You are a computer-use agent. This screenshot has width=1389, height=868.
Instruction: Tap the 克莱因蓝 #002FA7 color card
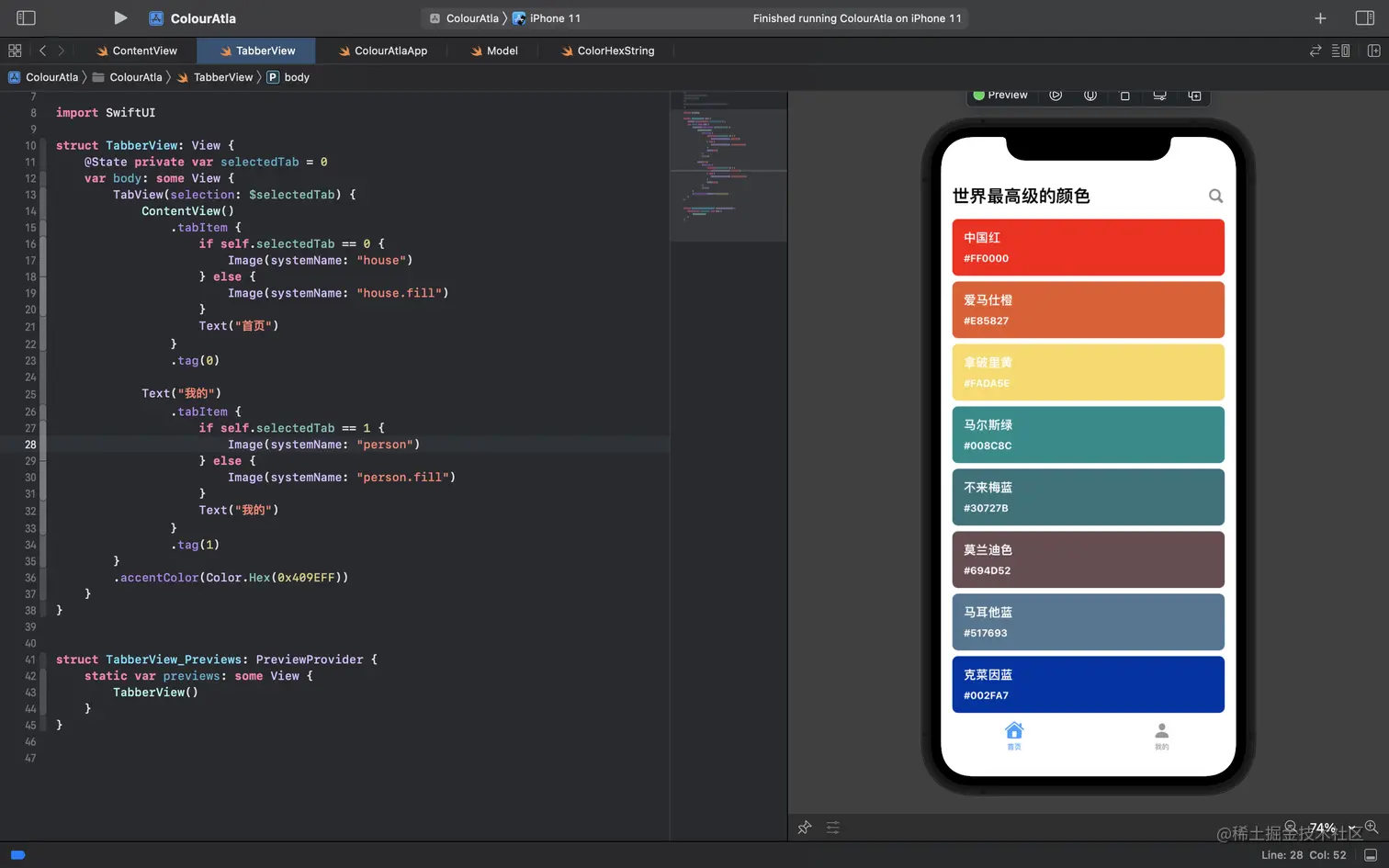tap(1088, 684)
